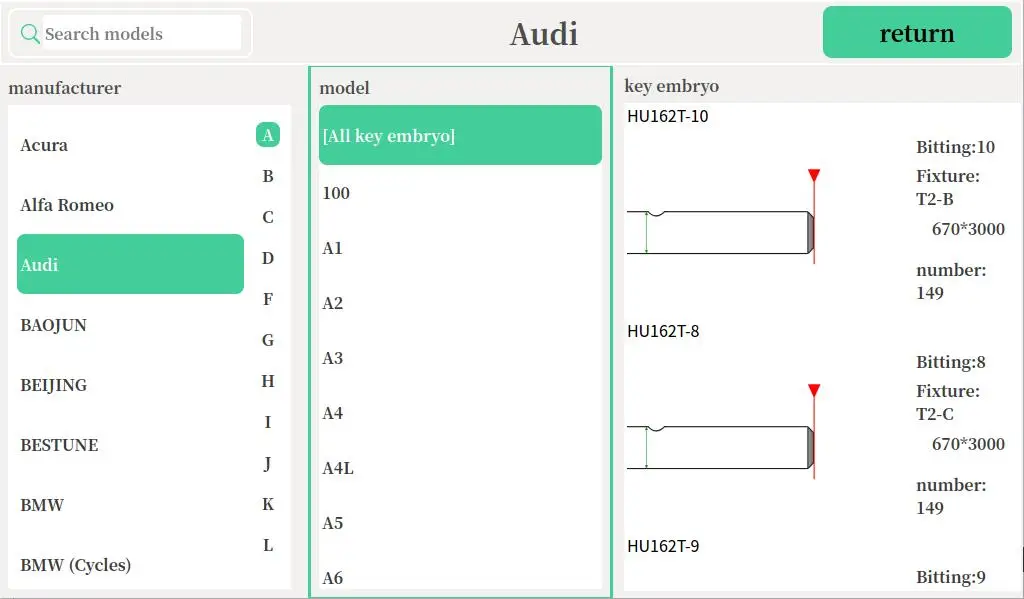Open the A4L model entry
Screen dimensions: 1024x599
coord(338,468)
